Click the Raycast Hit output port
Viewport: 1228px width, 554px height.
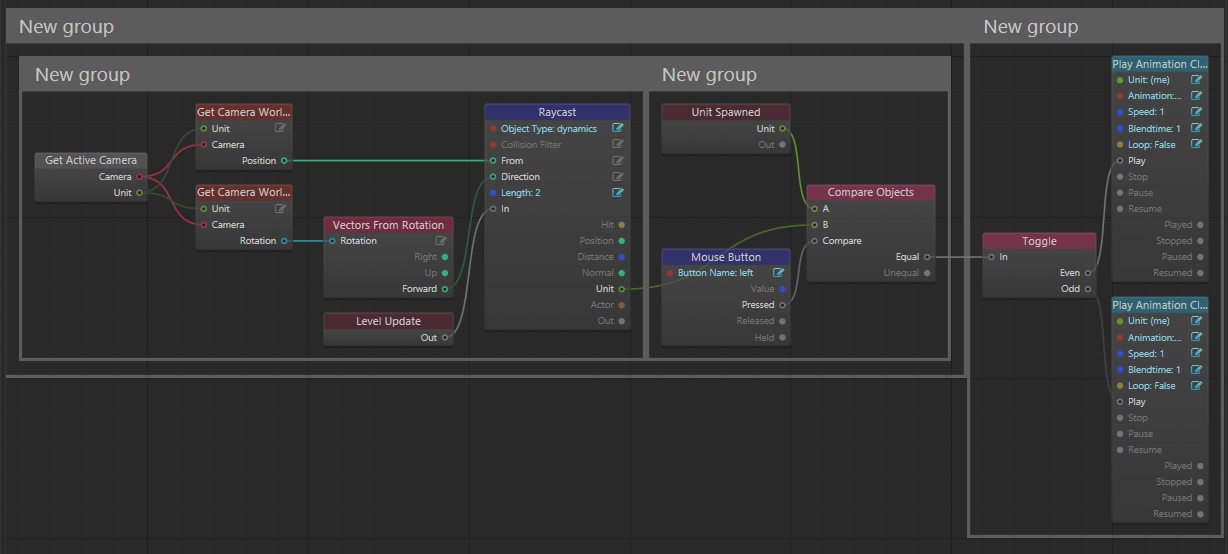622,224
